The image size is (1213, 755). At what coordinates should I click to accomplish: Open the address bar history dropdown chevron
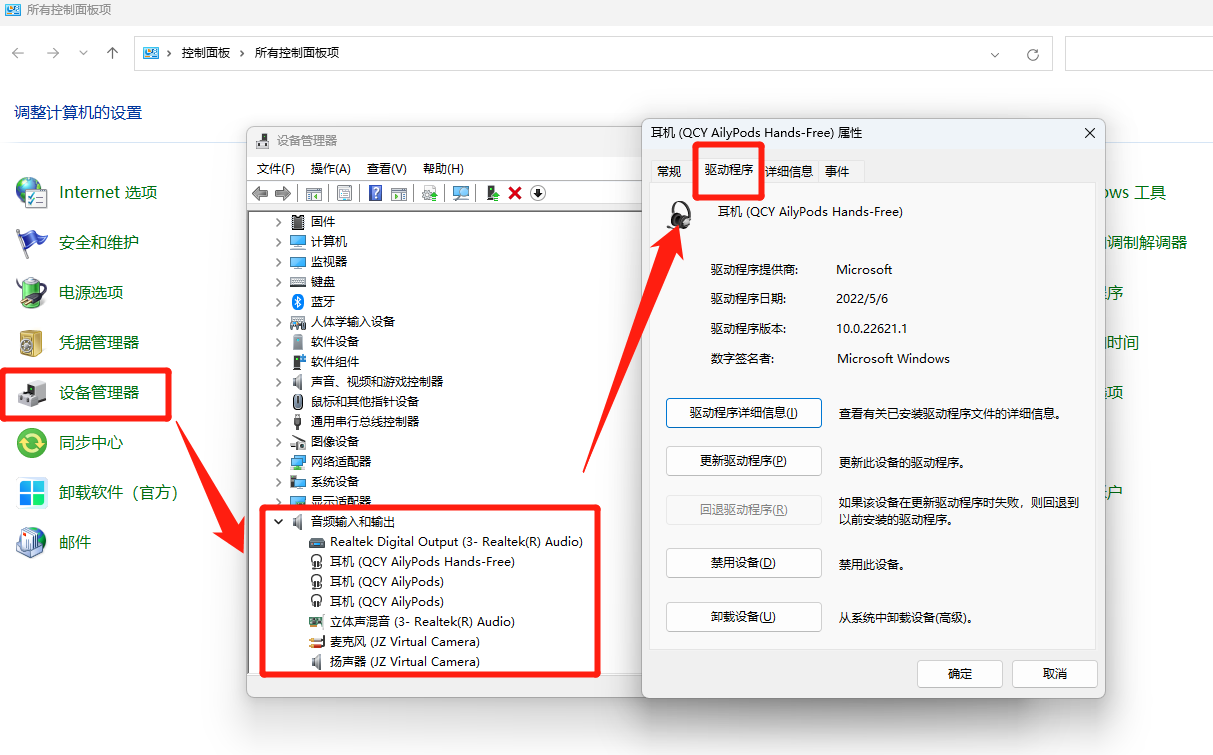tap(995, 54)
